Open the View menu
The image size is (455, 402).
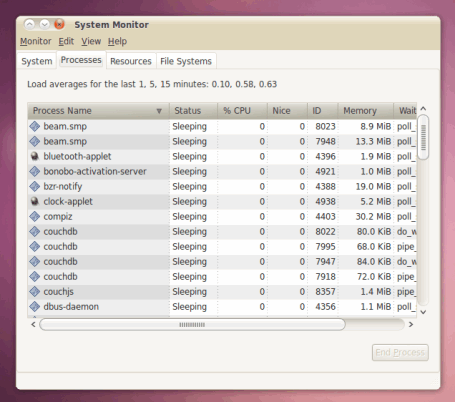[x=91, y=41]
